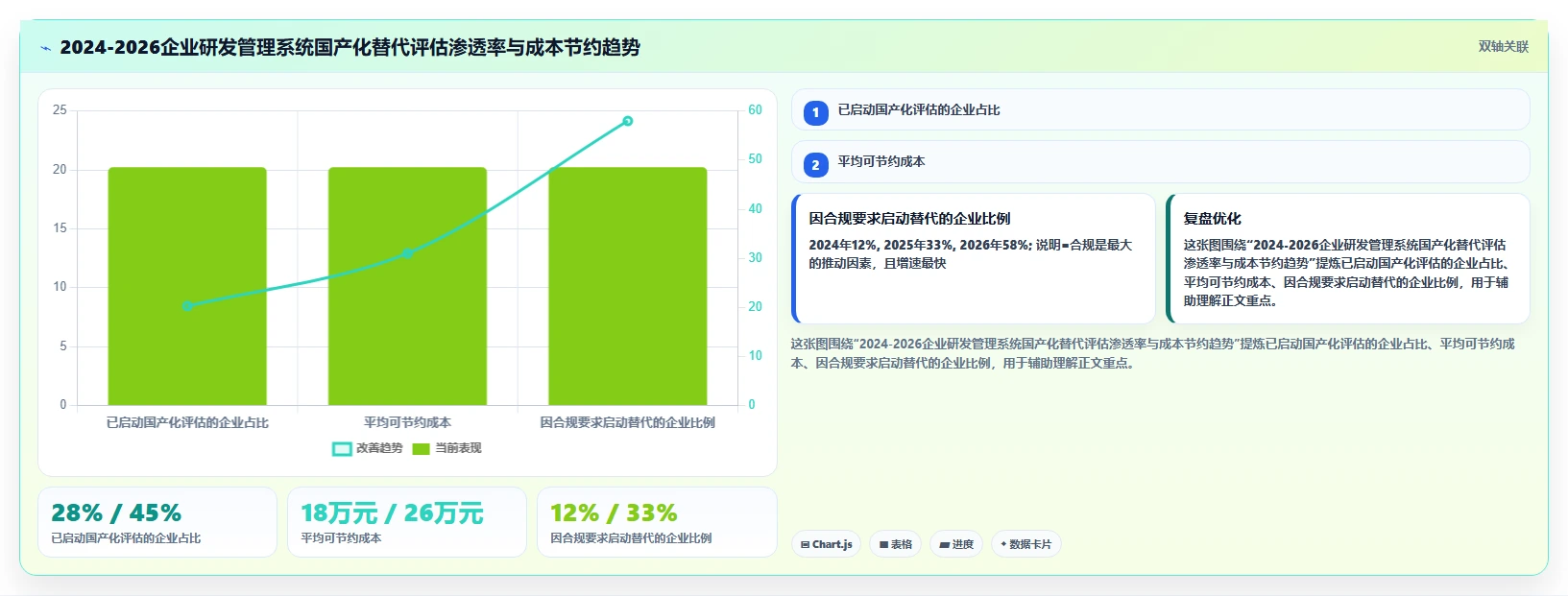Click the 当前表现 legend label
1568x596 pixels.
point(458,448)
